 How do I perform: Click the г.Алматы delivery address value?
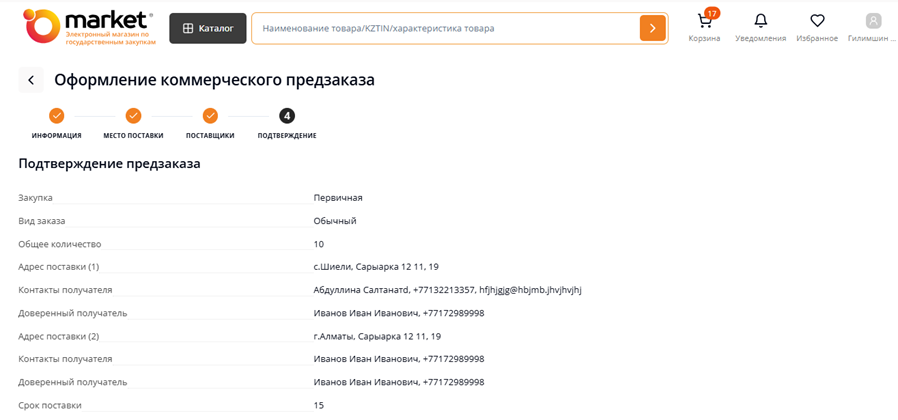377,336
